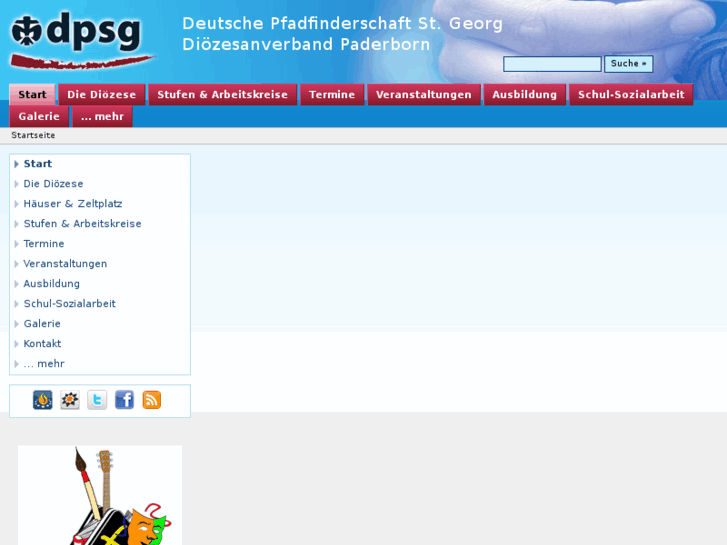Open Galerie sidebar link
Screen dimensions: 727x545
coord(42,323)
